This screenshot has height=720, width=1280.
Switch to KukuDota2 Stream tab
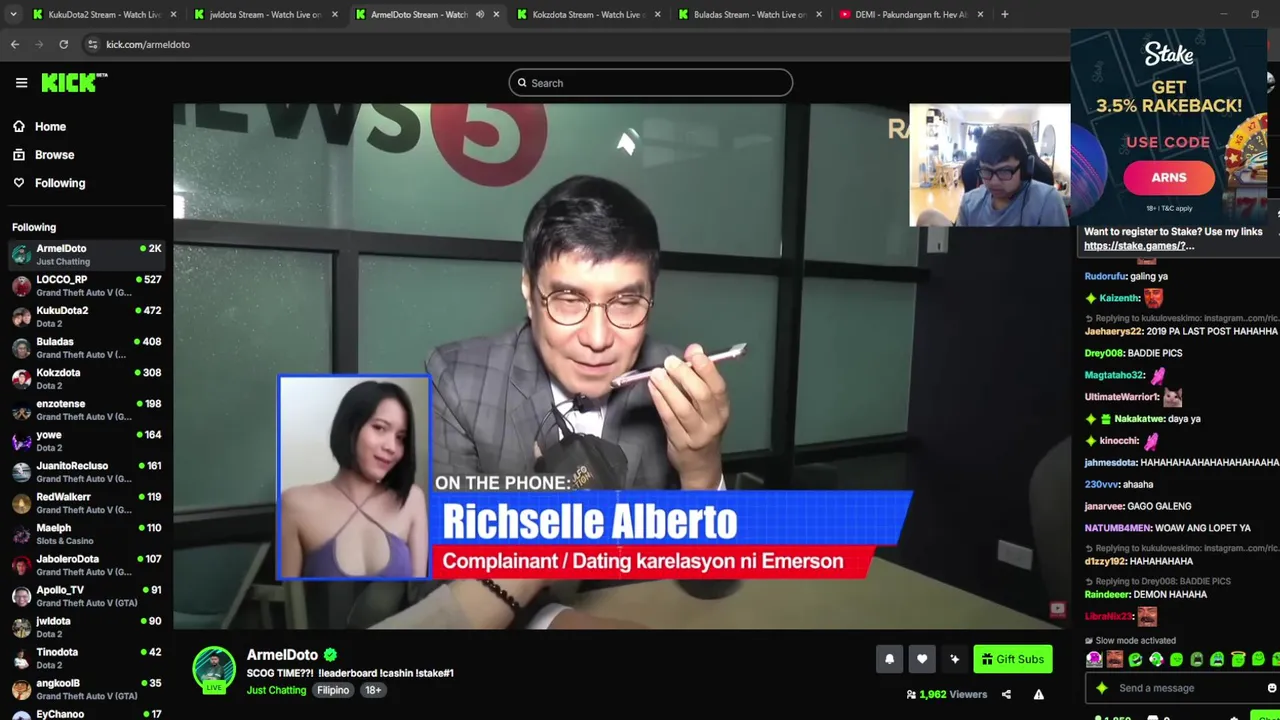[x=104, y=14]
